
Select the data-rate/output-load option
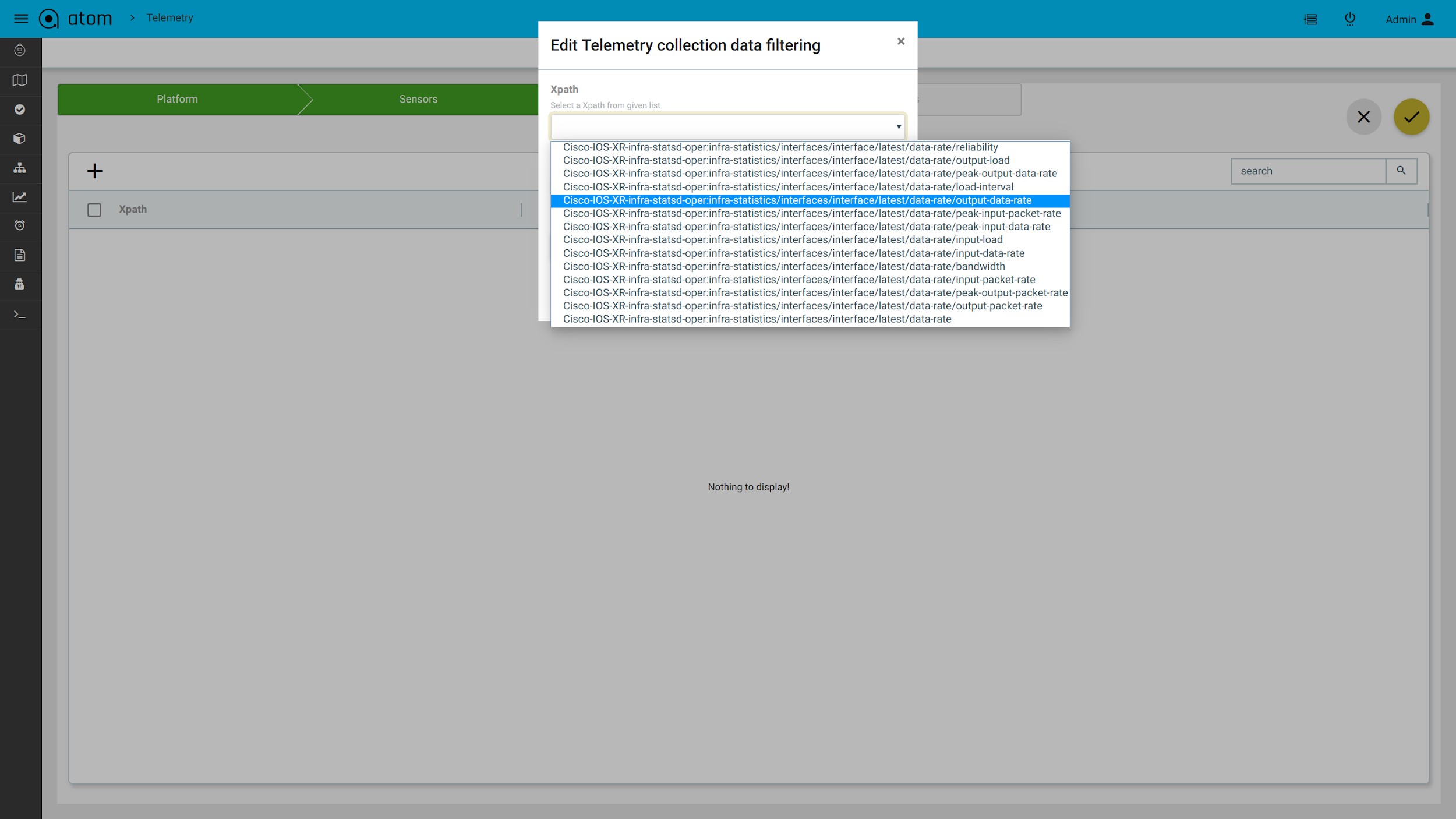tap(810, 160)
